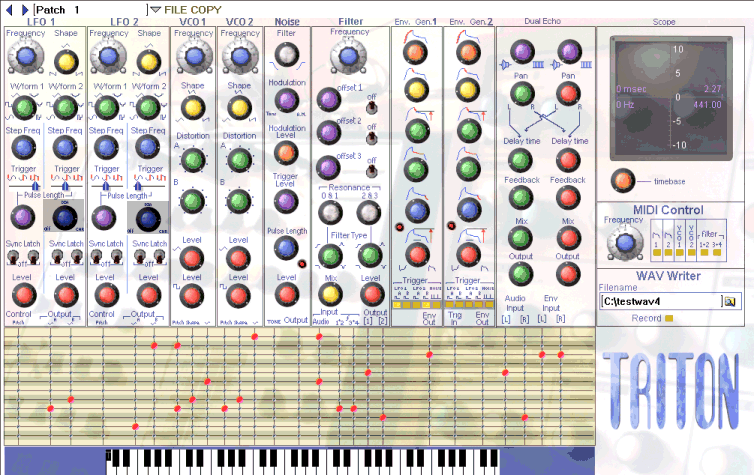Click the LFO 1 Frequency knob

pos(25,61)
